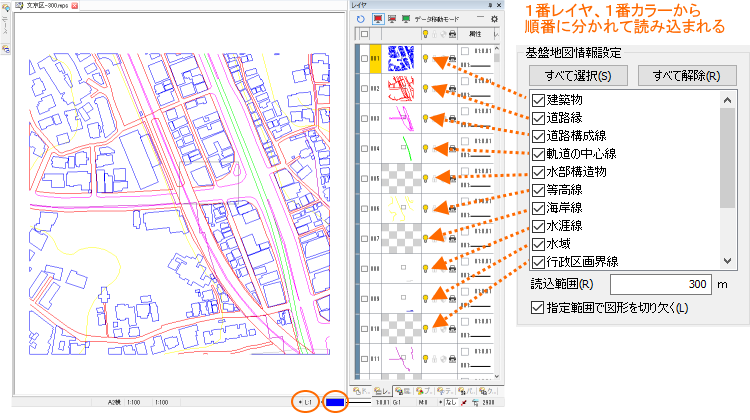
Task: Click the green monitor display mode icon
Action: click(x=406, y=19)
